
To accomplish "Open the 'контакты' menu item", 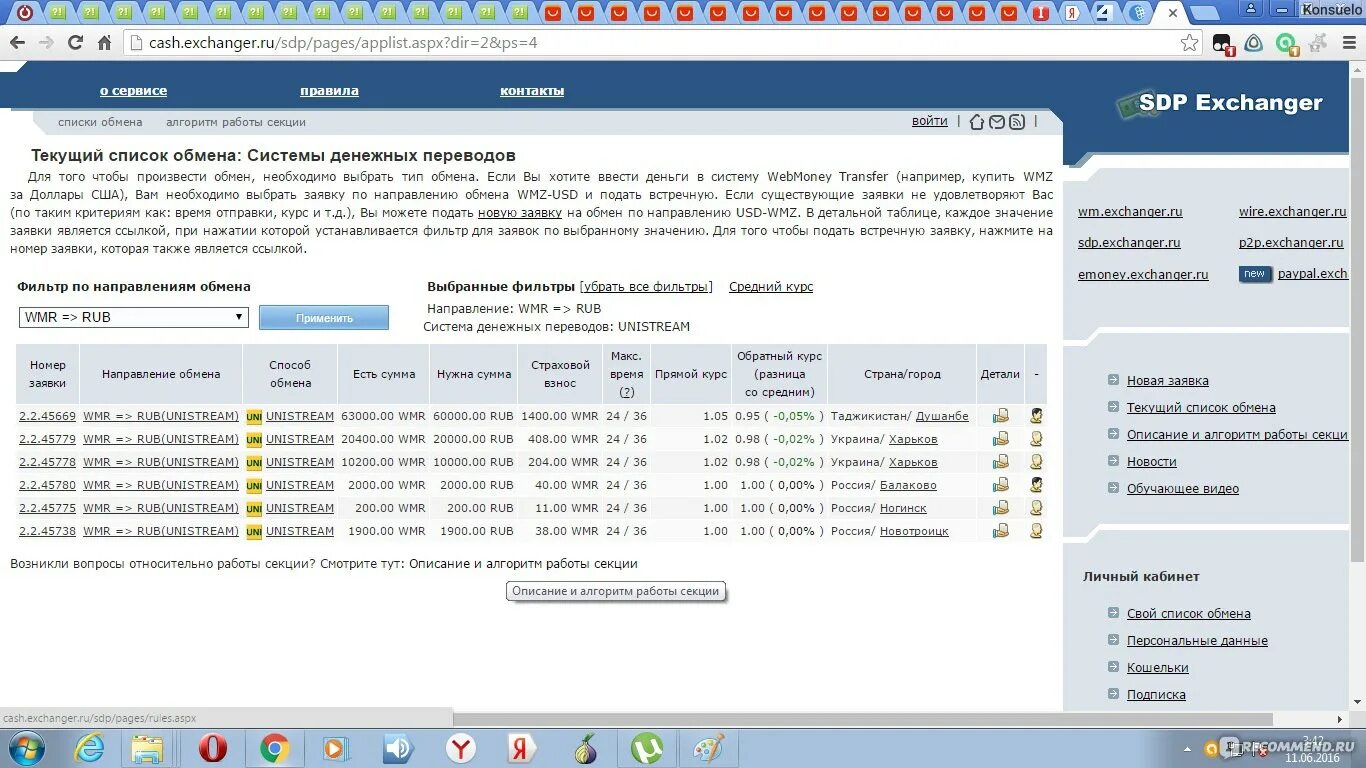I will tap(532, 91).
